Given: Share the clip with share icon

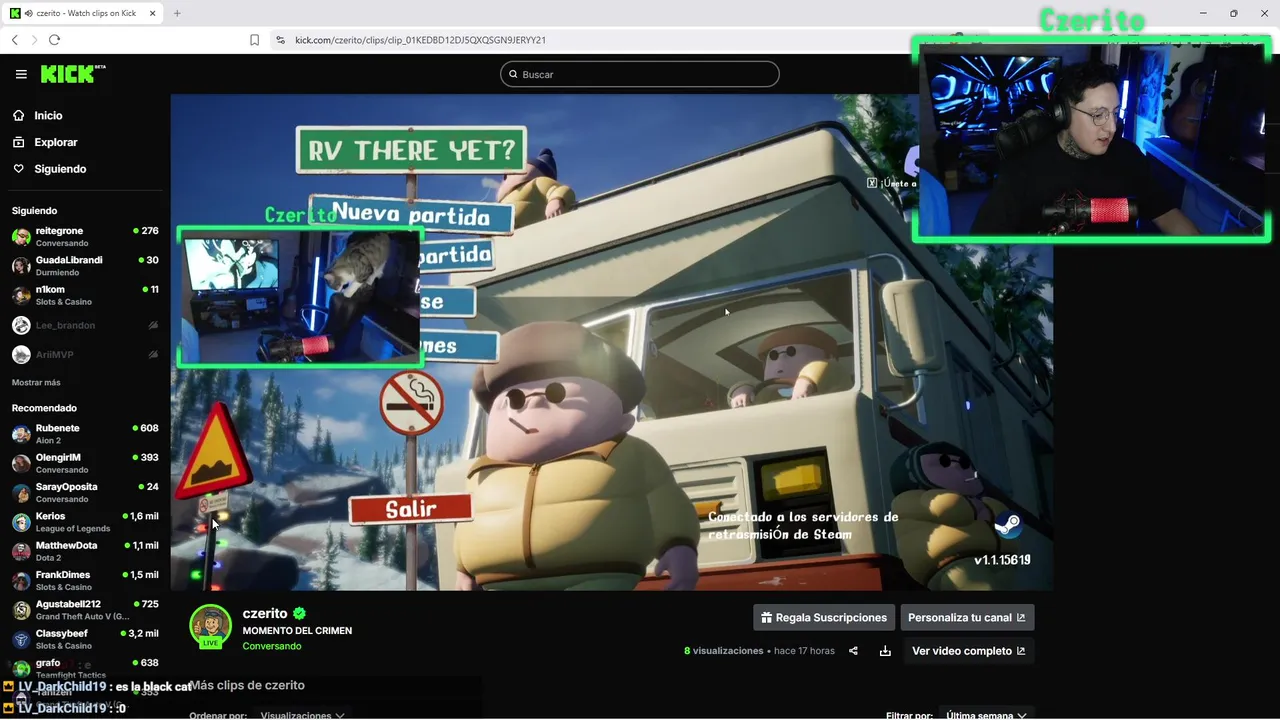Looking at the screenshot, I should click(853, 651).
